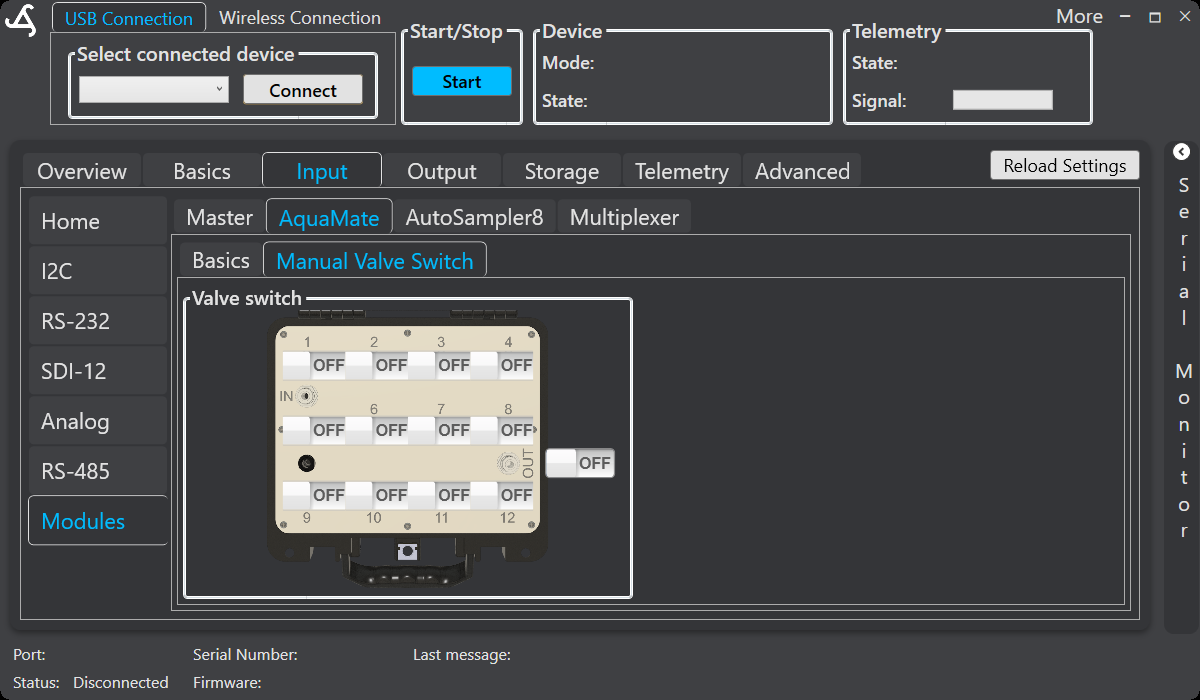Toggle valve 10 switch on

tap(376, 495)
